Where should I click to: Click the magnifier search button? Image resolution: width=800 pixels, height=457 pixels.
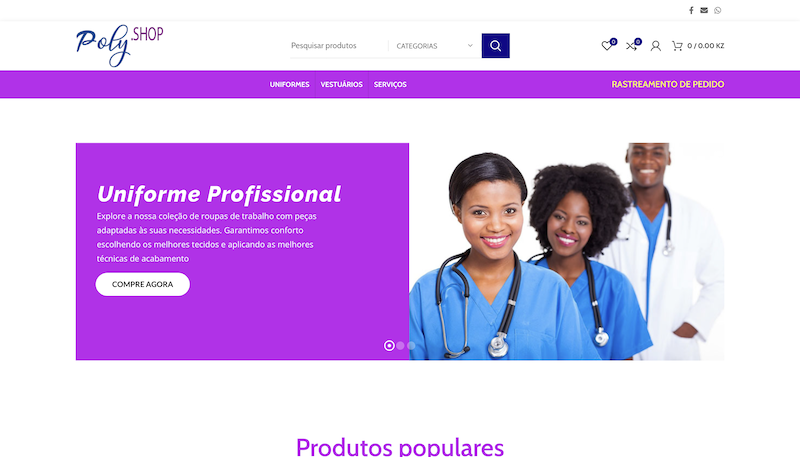(x=495, y=46)
